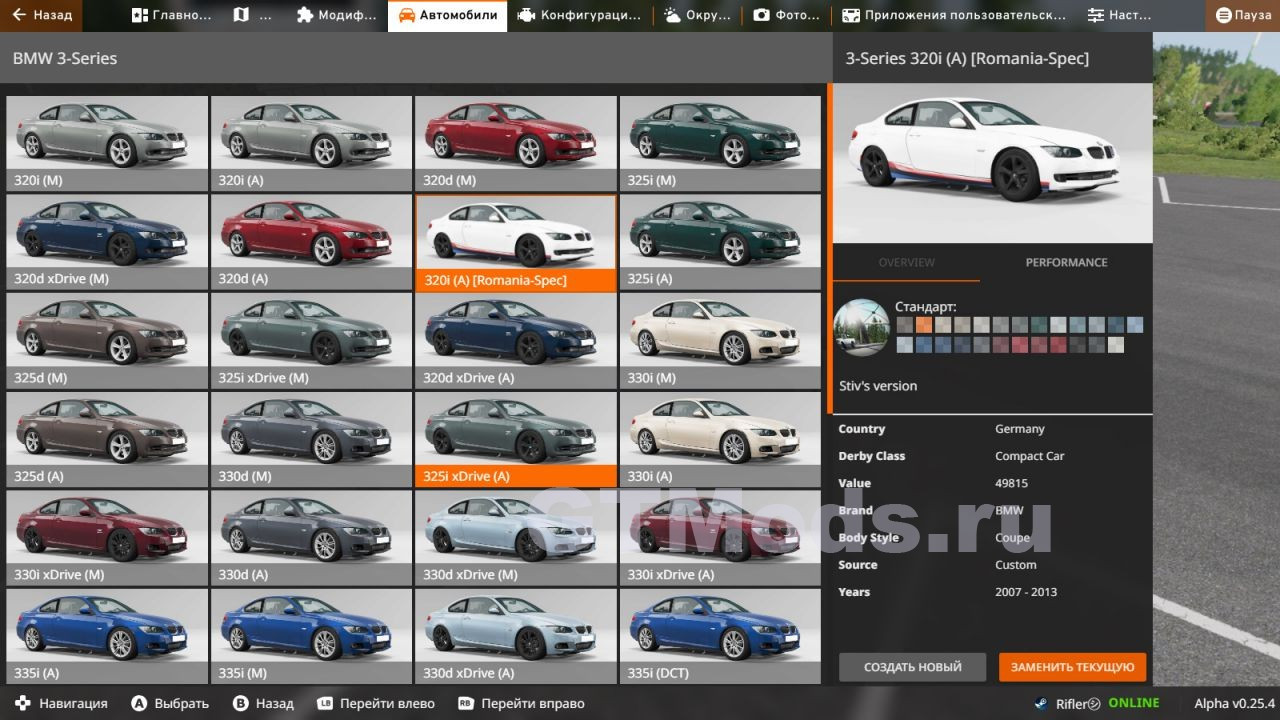Open the Главное main menu tab
1280x720 pixels.
coord(172,15)
